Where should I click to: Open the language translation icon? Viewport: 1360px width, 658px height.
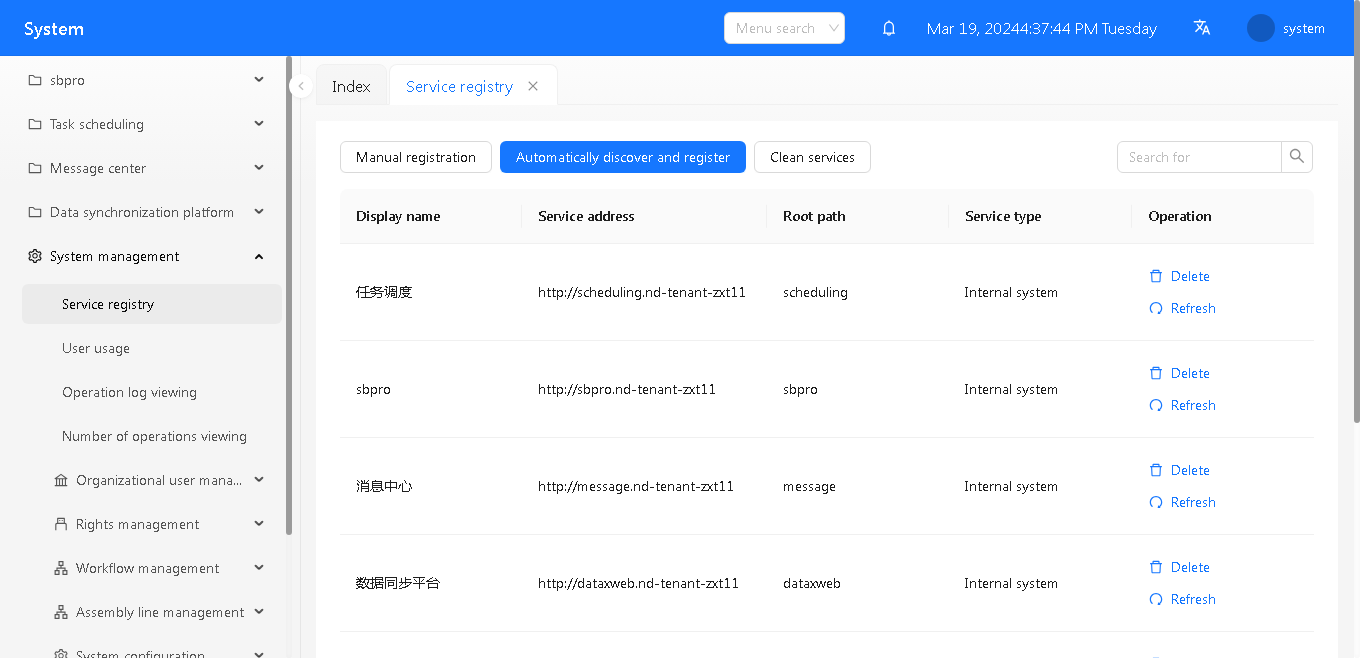tap(1202, 28)
